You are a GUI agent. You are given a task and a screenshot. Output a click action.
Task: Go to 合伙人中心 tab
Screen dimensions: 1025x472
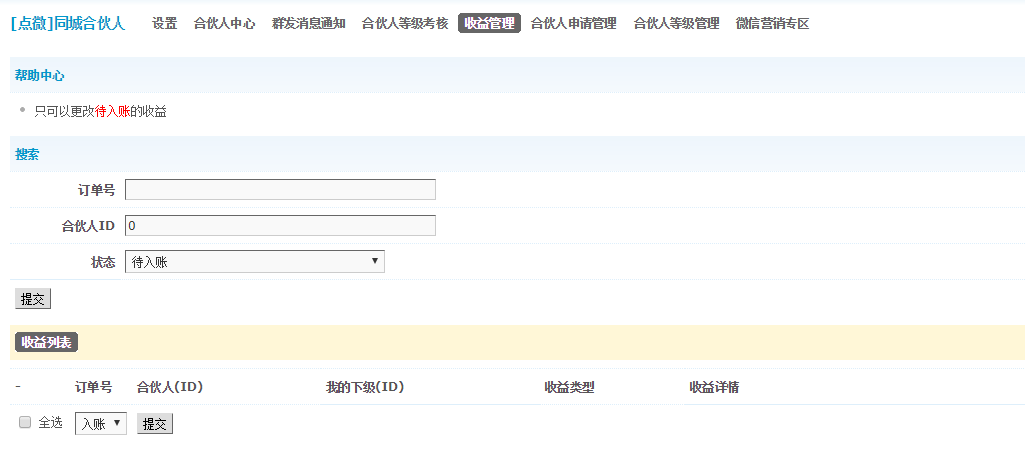224,24
